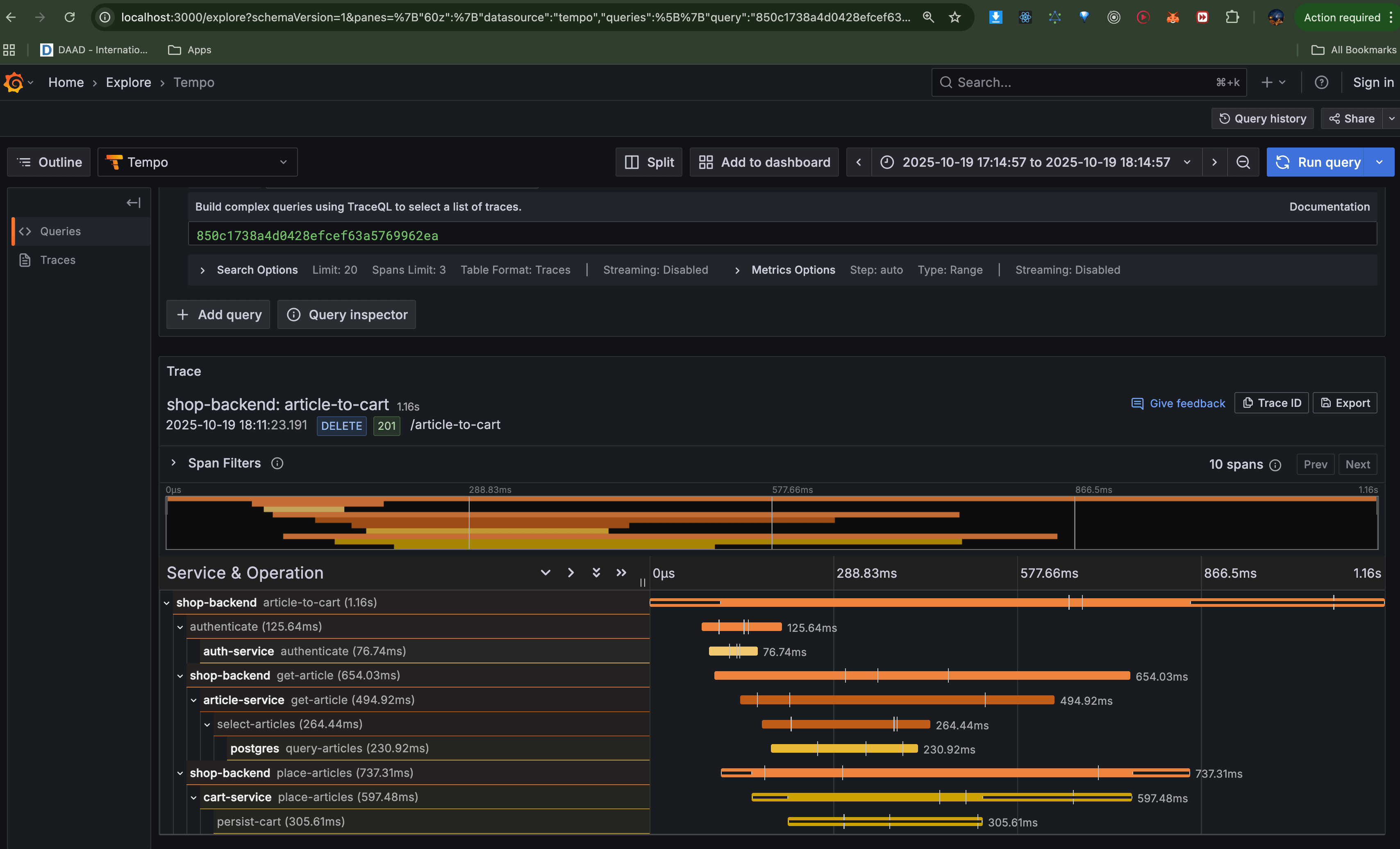Shift time range backwards with left arrow

pos(859,162)
